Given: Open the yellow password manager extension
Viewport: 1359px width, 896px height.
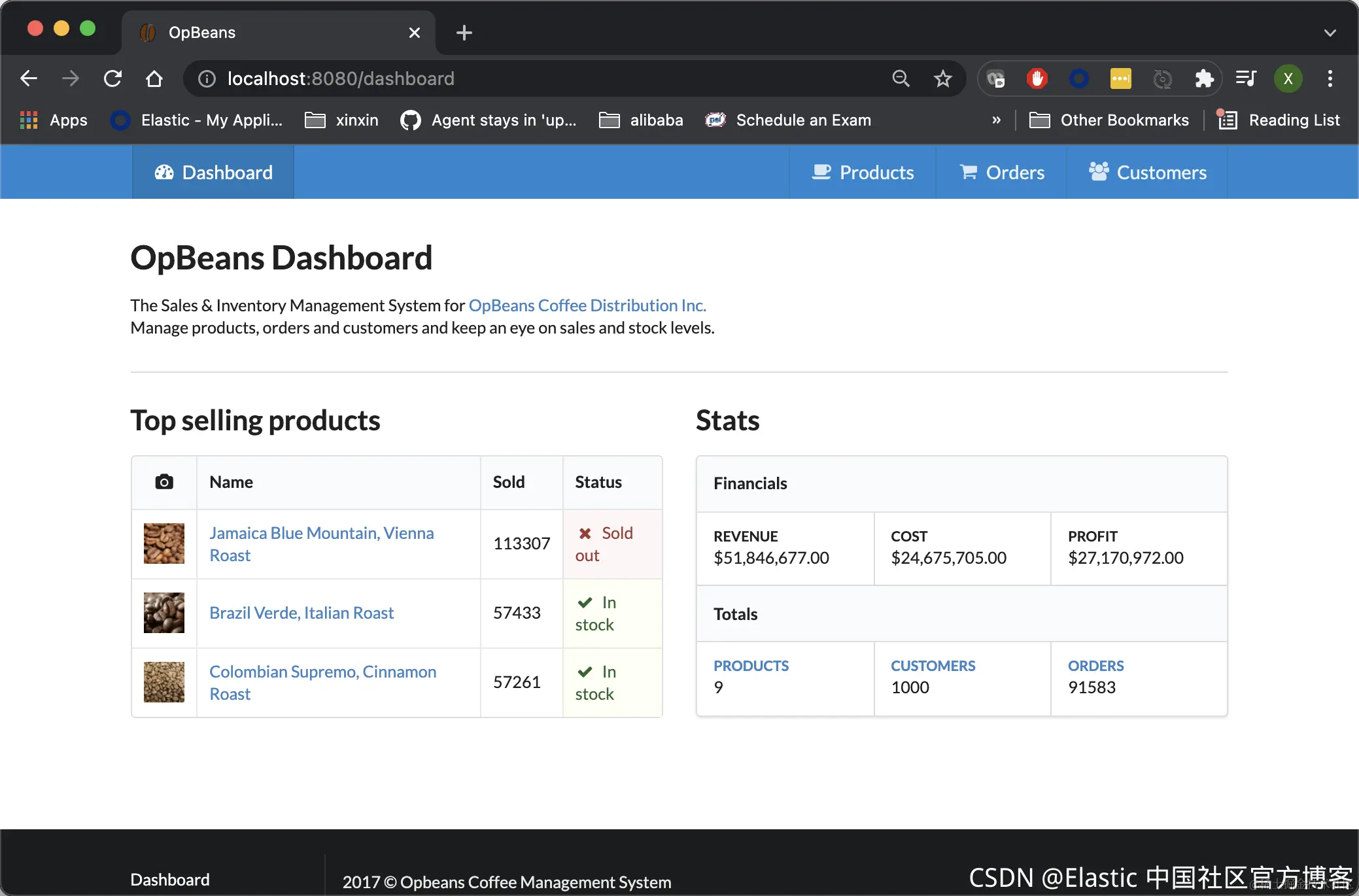Looking at the screenshot, I should 1120,78.
